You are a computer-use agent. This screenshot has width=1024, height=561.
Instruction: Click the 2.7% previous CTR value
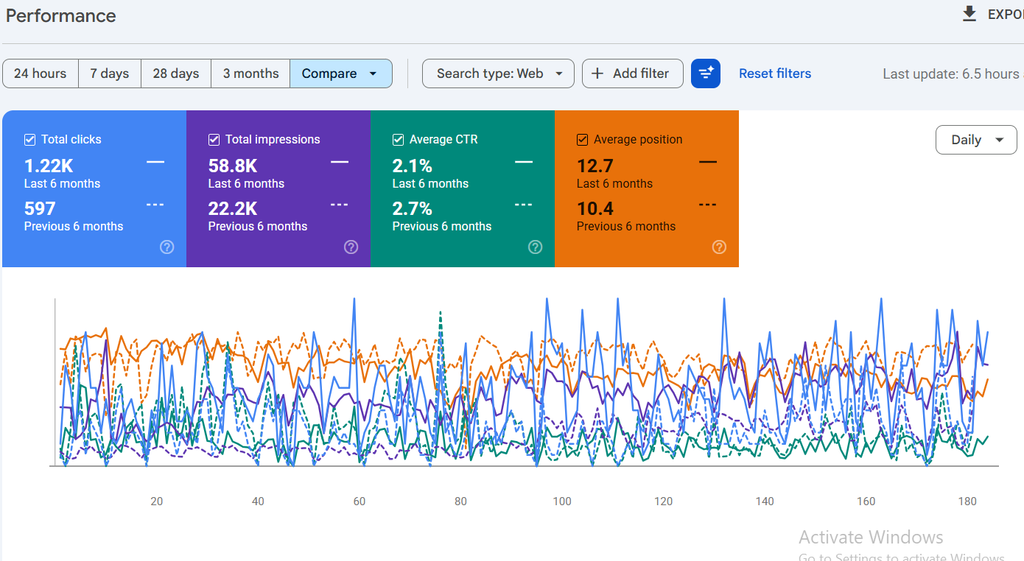(412, 209)
